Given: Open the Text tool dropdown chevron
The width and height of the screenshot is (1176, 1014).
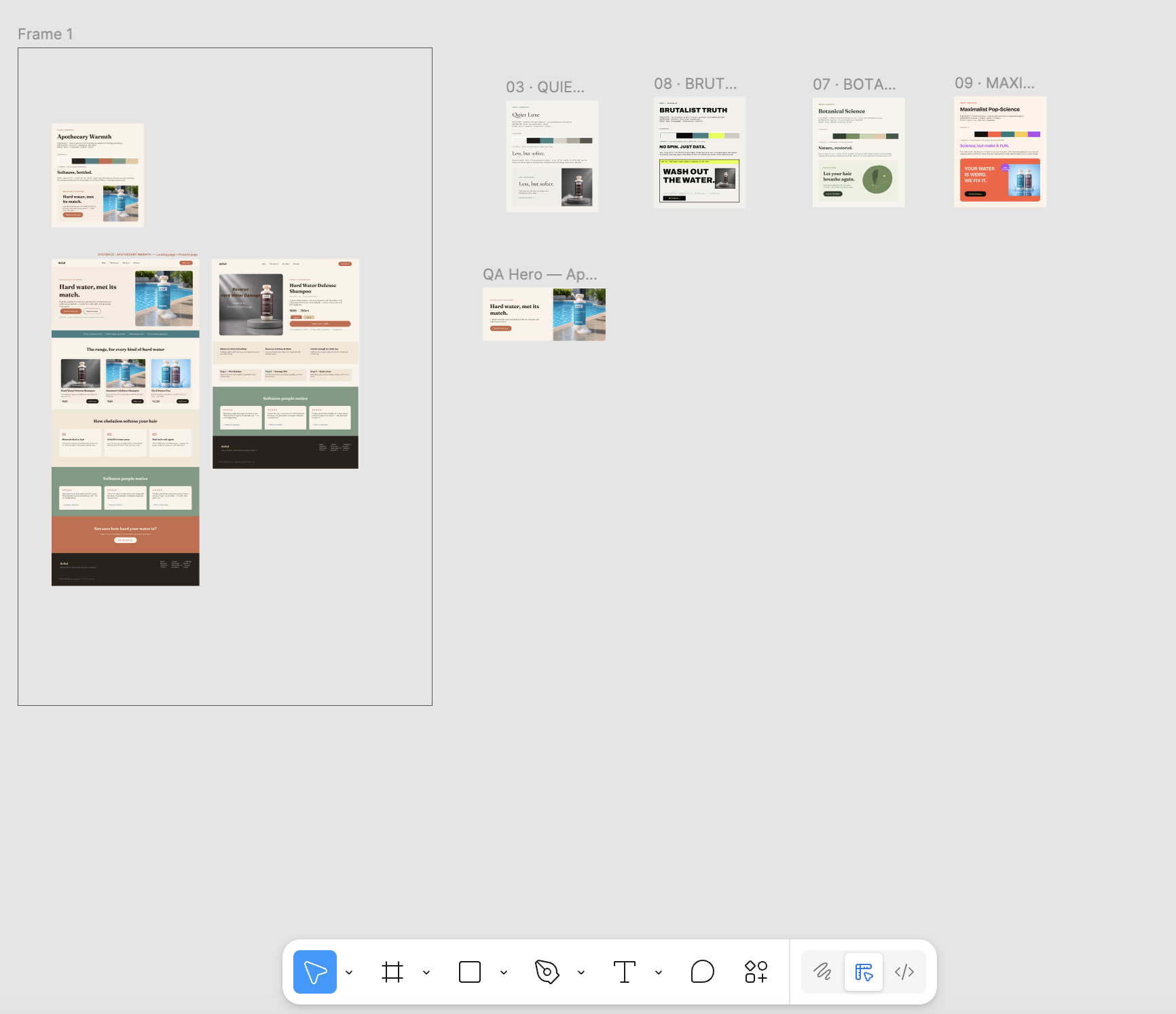Looking at the screenshot, I should [x=659, y=973].
